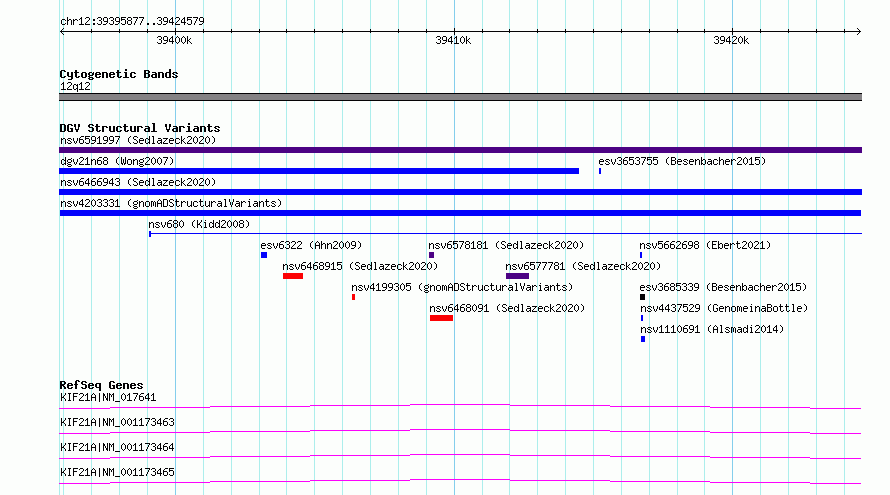Click the small nsv4437529 blue marker

(642, 318)
